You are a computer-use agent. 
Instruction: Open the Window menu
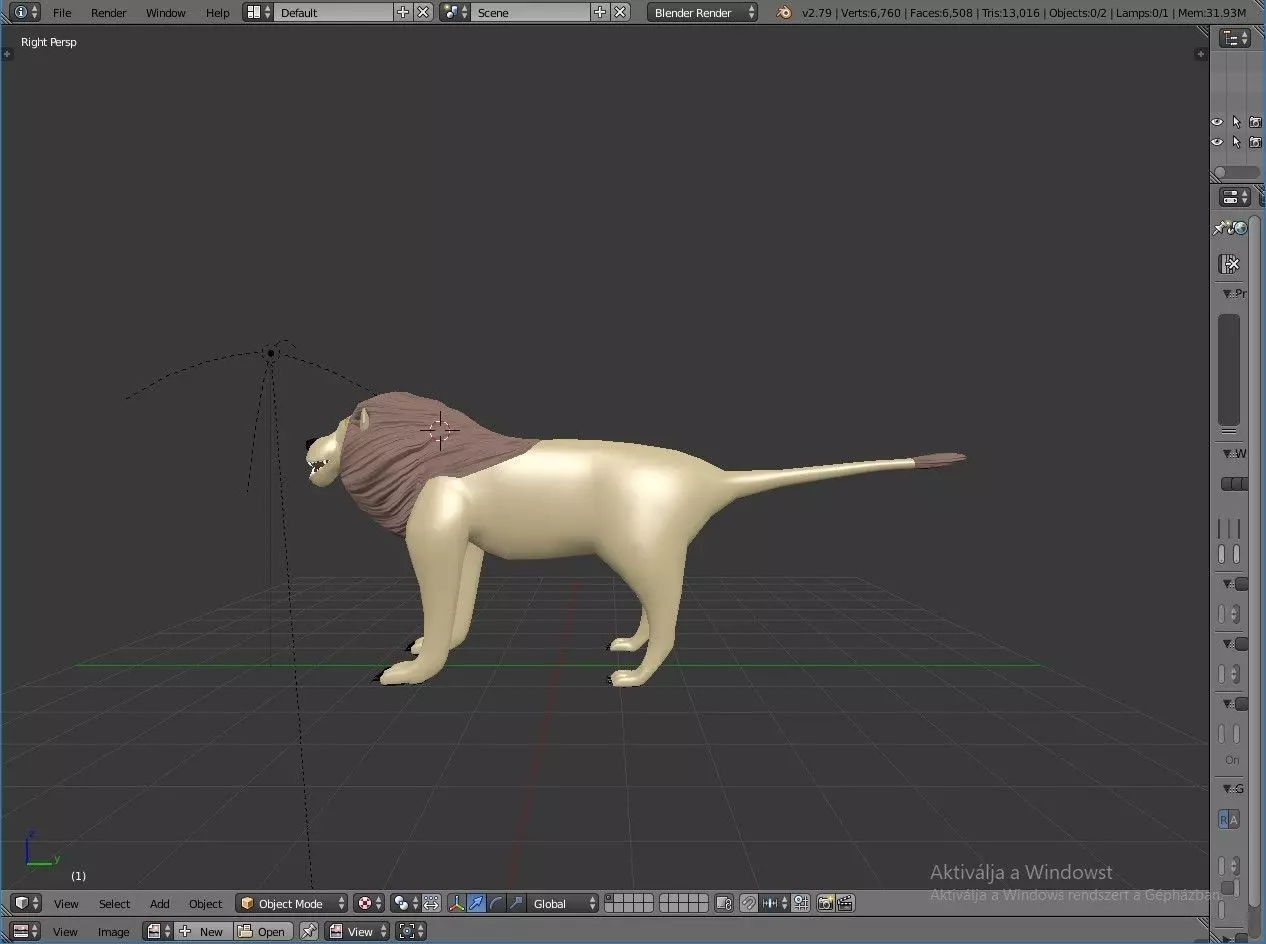(166, 13)
